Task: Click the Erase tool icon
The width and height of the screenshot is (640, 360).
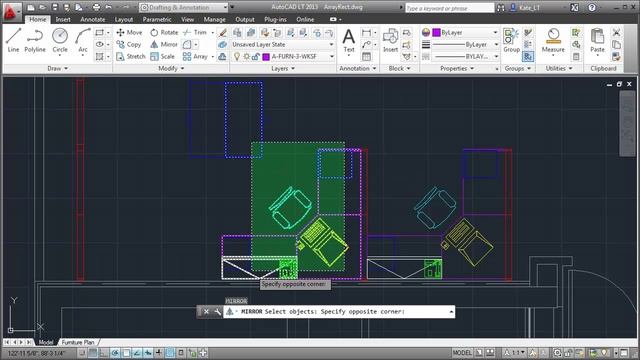Action: click(x=222, y=33)
